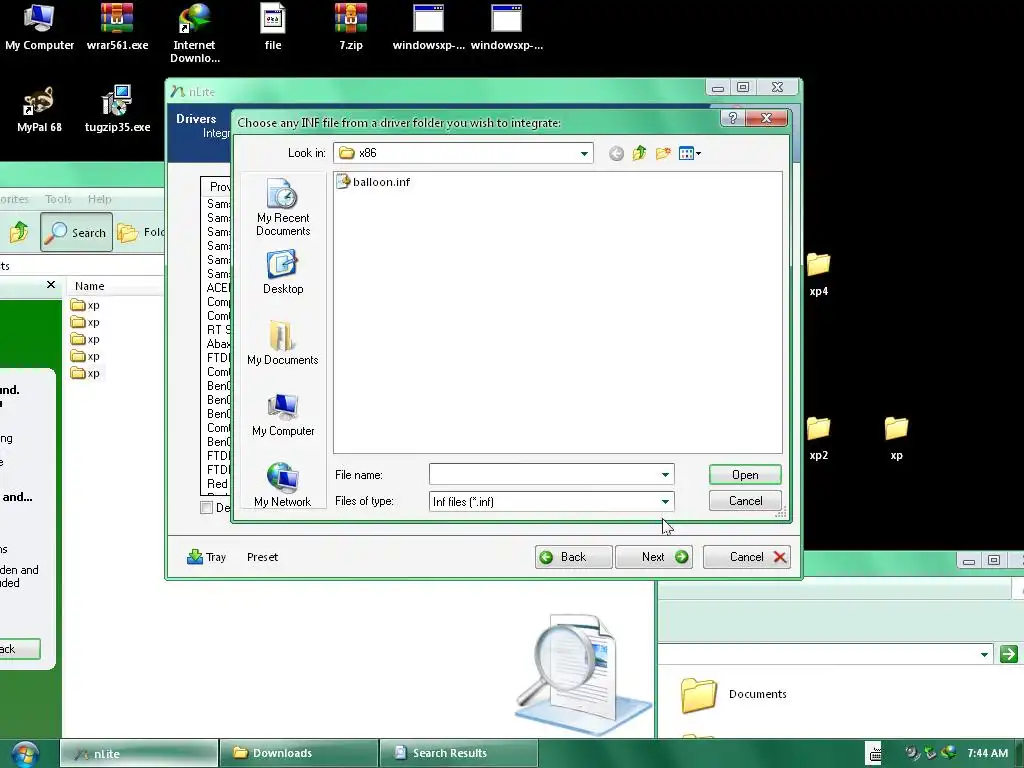This screenshot has height=768, width=1024.
Task: Open Tools menu in Explorer window
Action: coord(58,199)
